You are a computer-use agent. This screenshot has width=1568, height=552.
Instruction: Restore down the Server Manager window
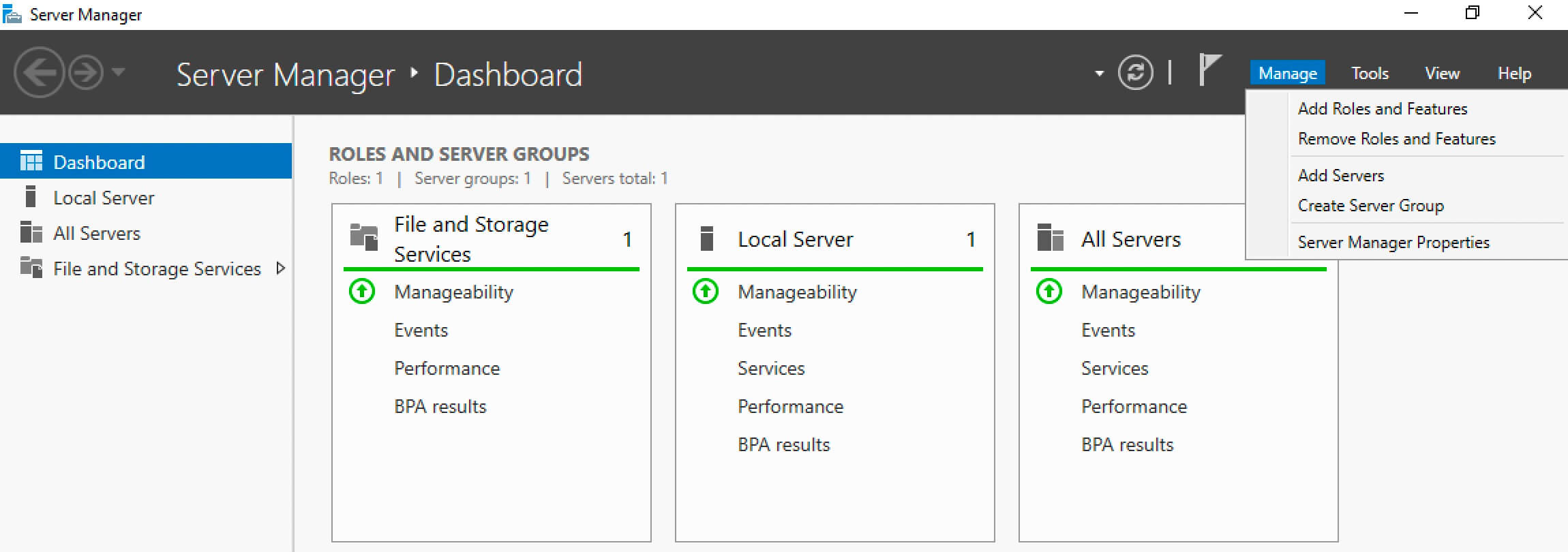(x=1473, y=13)
